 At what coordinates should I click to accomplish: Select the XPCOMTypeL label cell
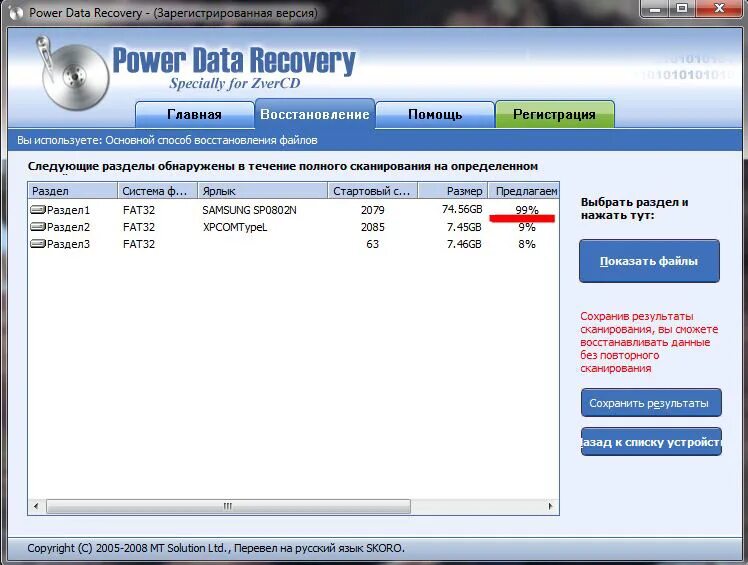(235, 227)
